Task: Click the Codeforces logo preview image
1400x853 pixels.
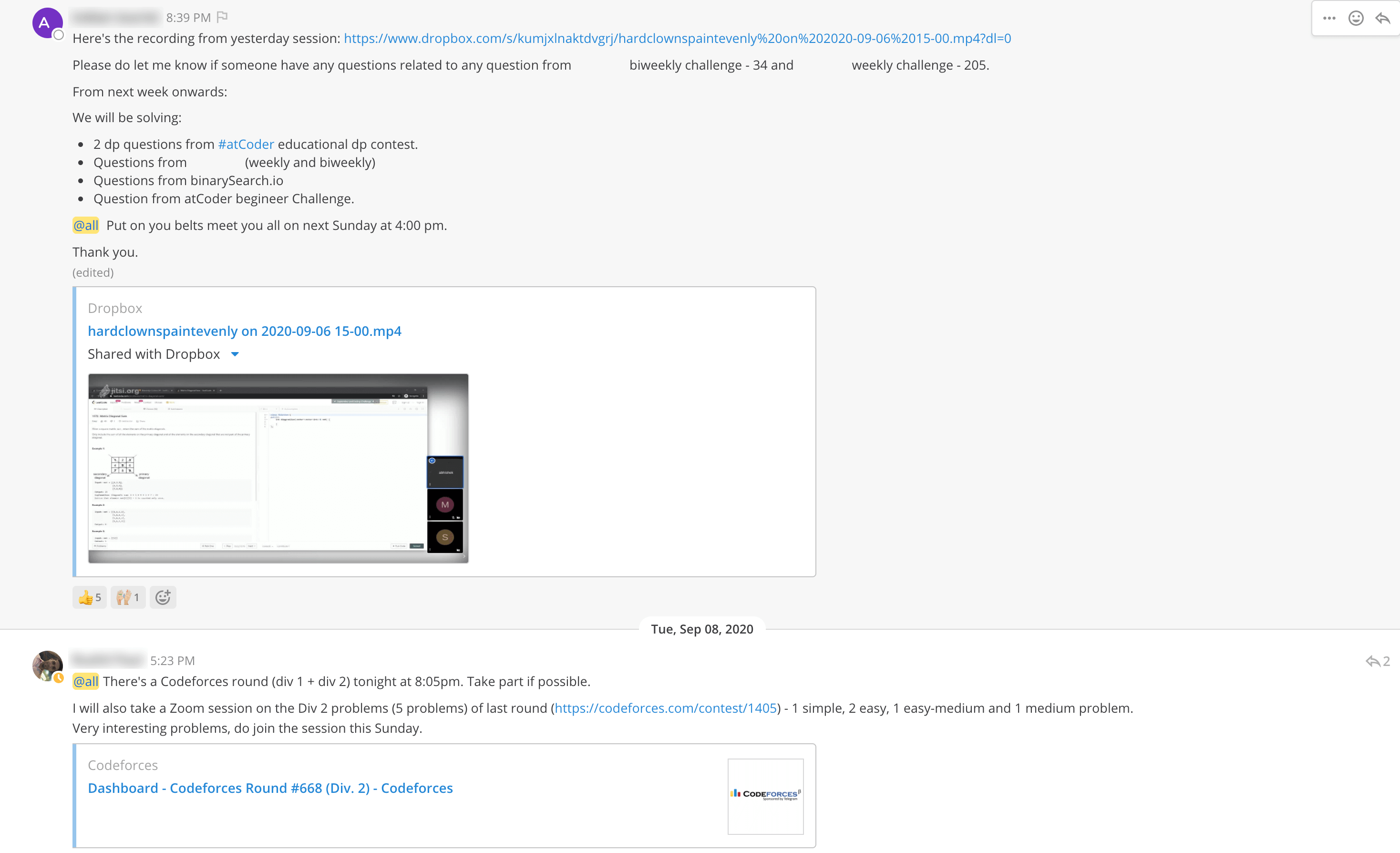Action: click(765, 796)
